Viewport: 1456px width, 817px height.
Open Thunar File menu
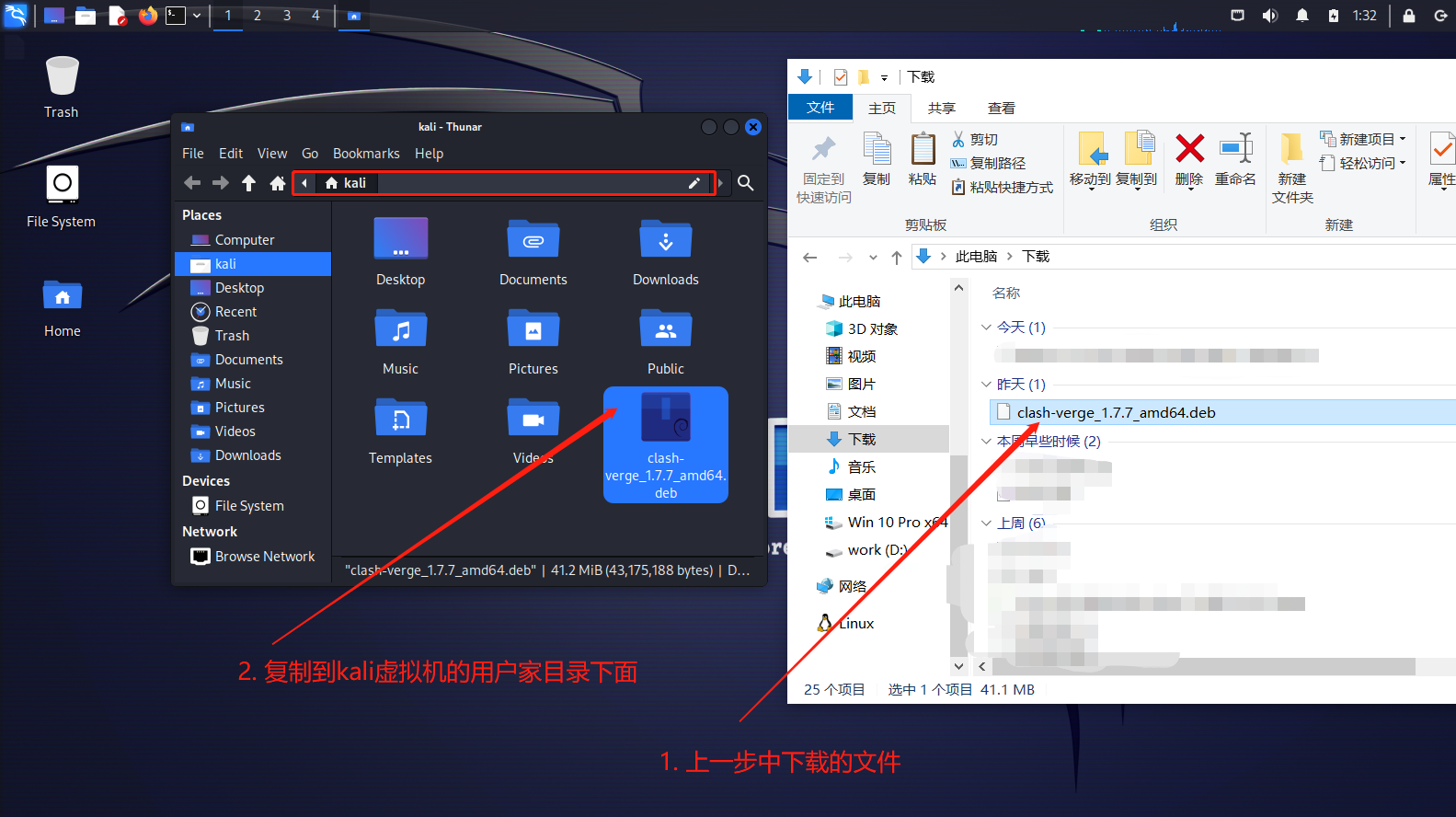193,154
